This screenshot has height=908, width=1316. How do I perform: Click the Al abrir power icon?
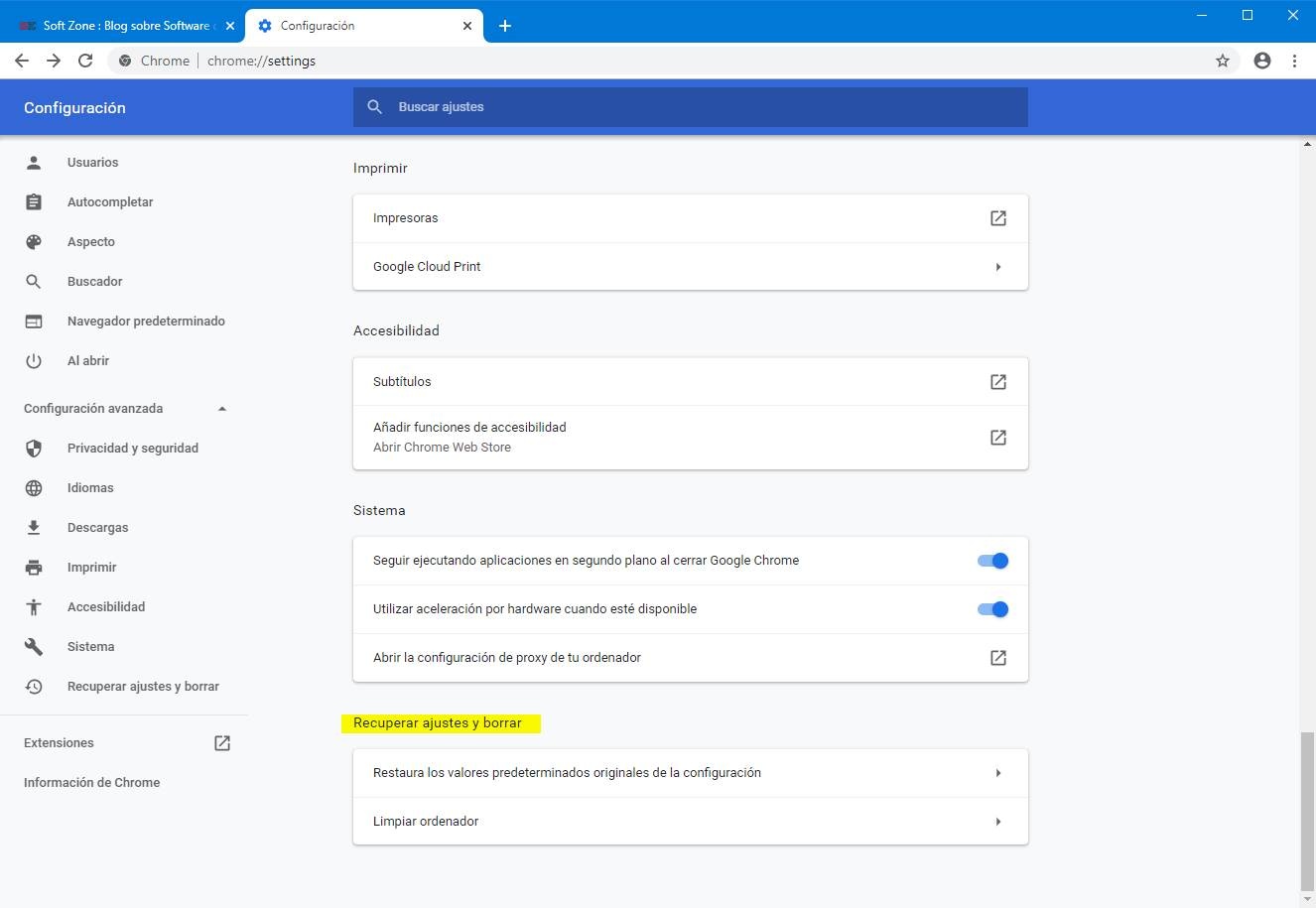tap(34, 361)
